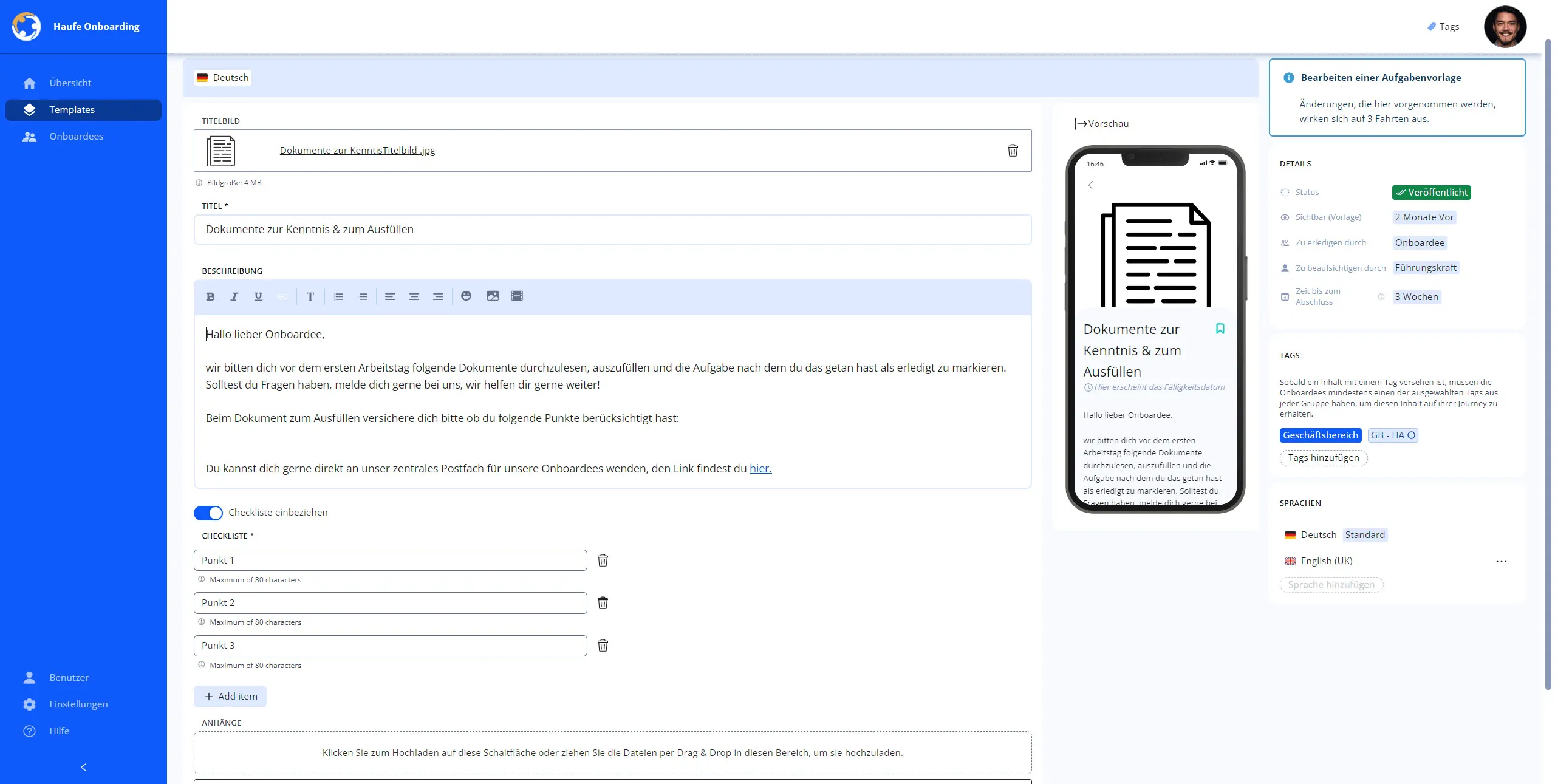Click the Add item button

click(230, 697)
